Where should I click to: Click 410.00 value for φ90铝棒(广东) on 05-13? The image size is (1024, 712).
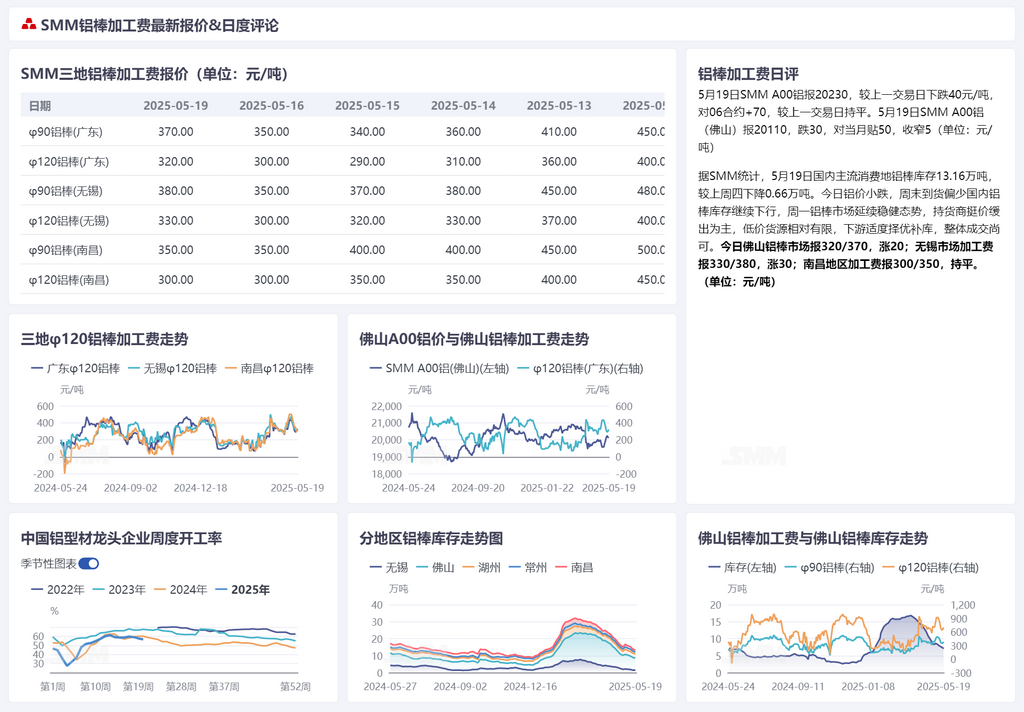[559, 132]
